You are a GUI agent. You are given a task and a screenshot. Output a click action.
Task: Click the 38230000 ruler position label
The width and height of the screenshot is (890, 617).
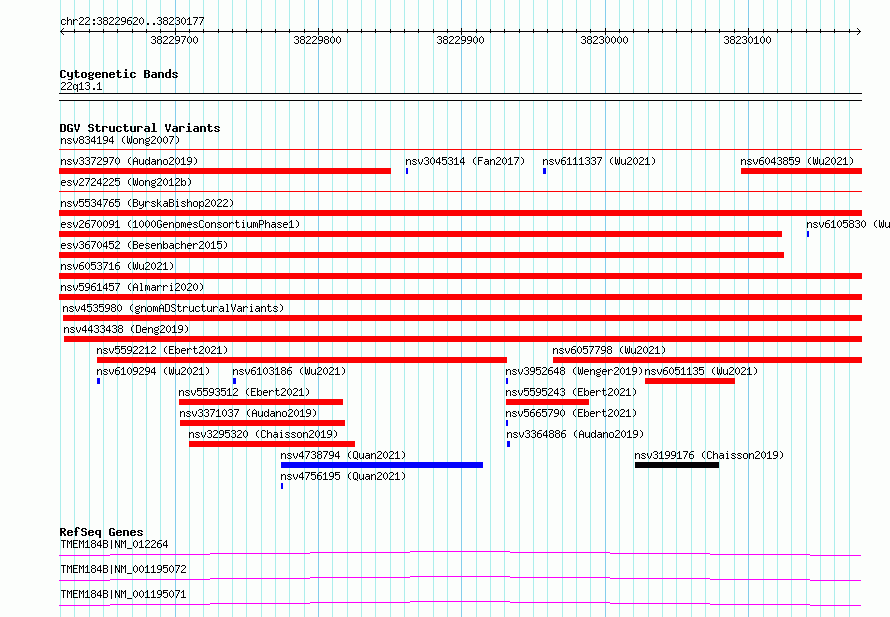(604, 40)
